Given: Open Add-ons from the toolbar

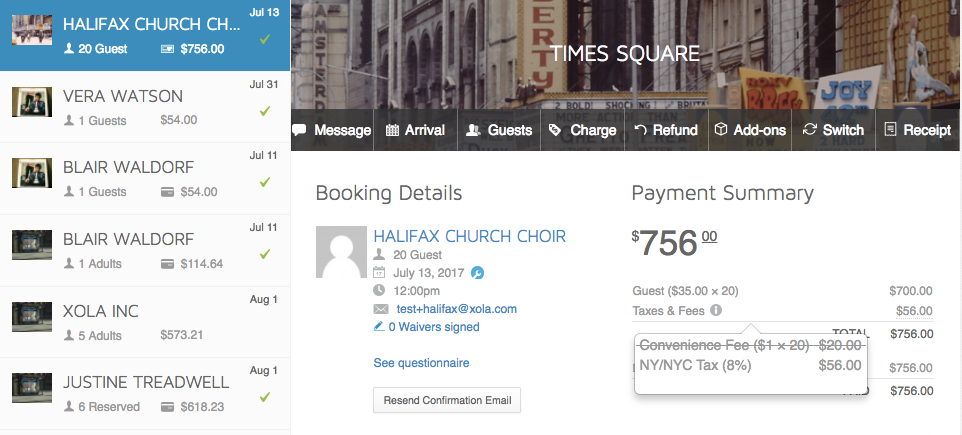Looking at the screenshot, I should [750, 130].
